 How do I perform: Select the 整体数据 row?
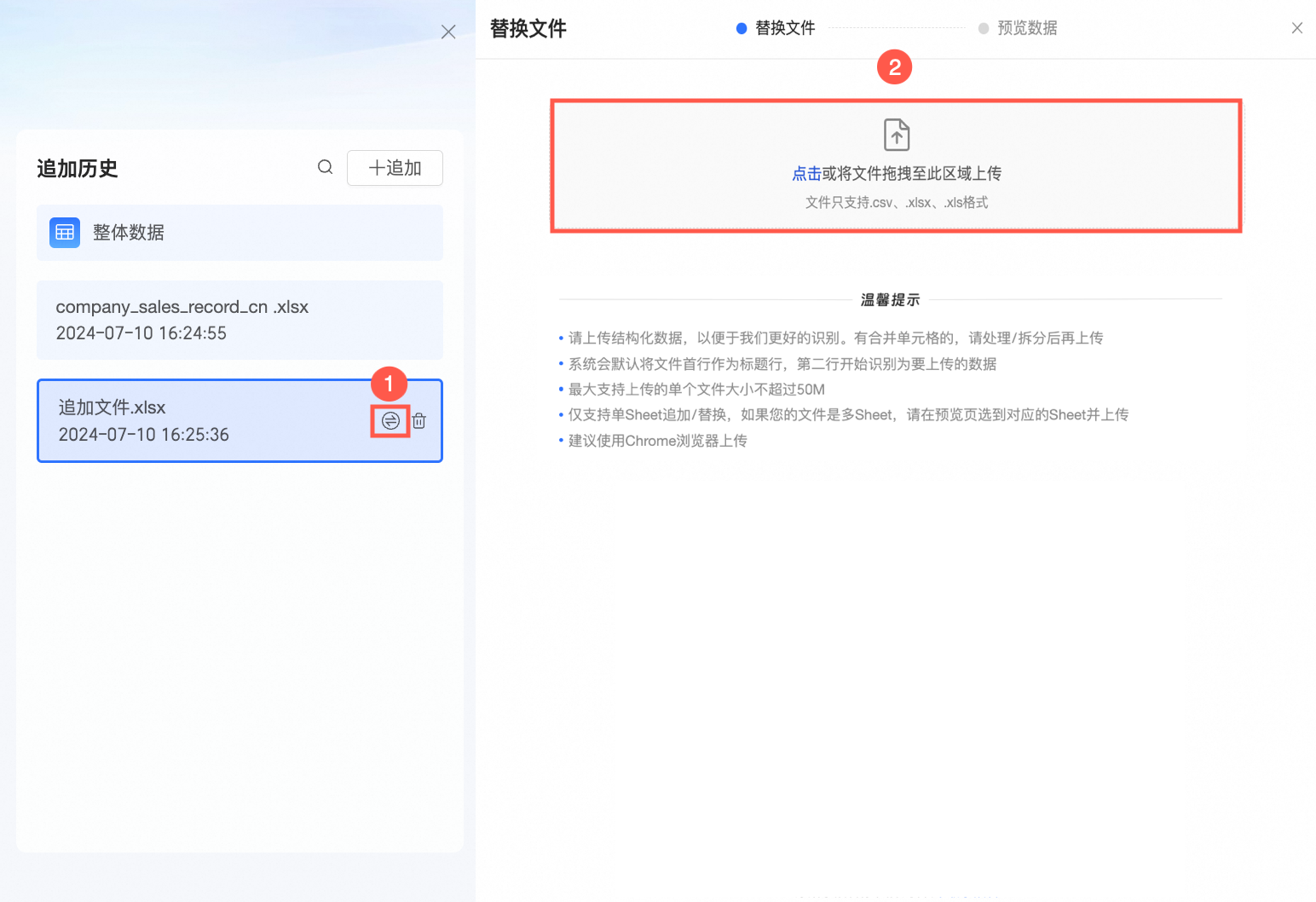(x=240, y=233)
